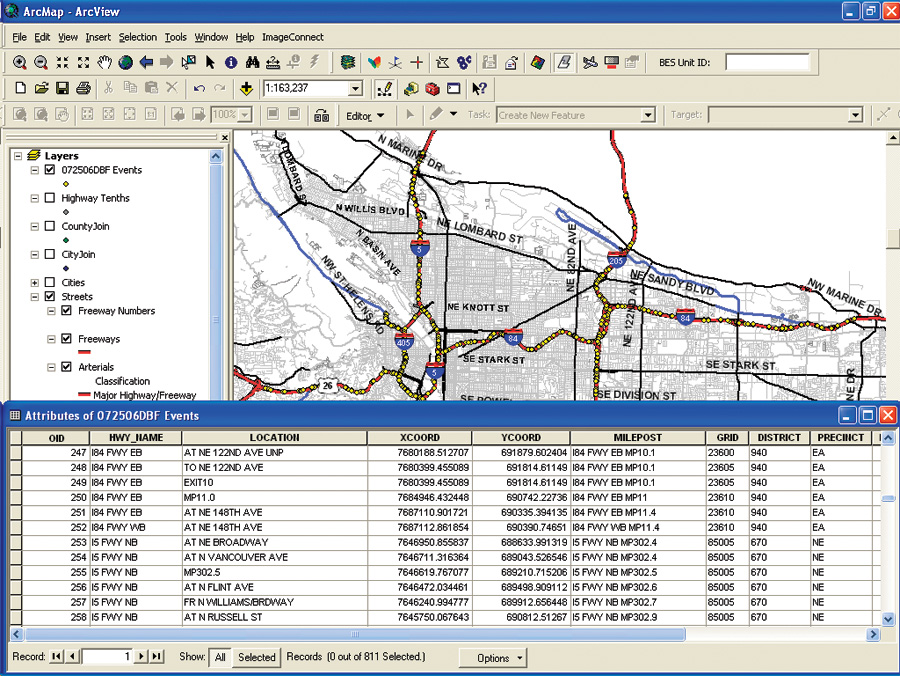Expand the Cities layer node
This screenshot has height=676, width=900.
click(x=36, y=283)
